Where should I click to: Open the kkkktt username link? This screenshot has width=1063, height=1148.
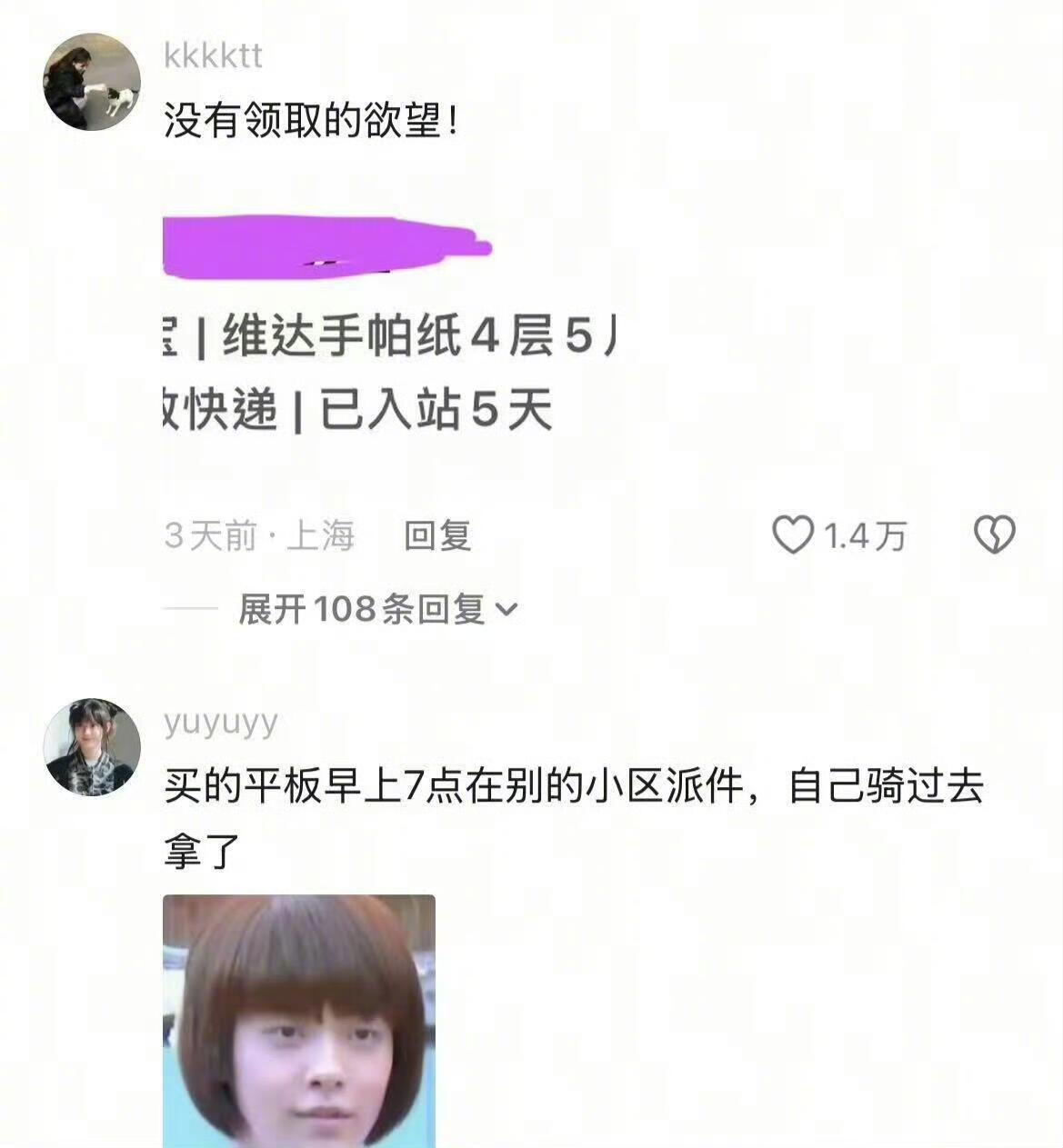[213, 55]
